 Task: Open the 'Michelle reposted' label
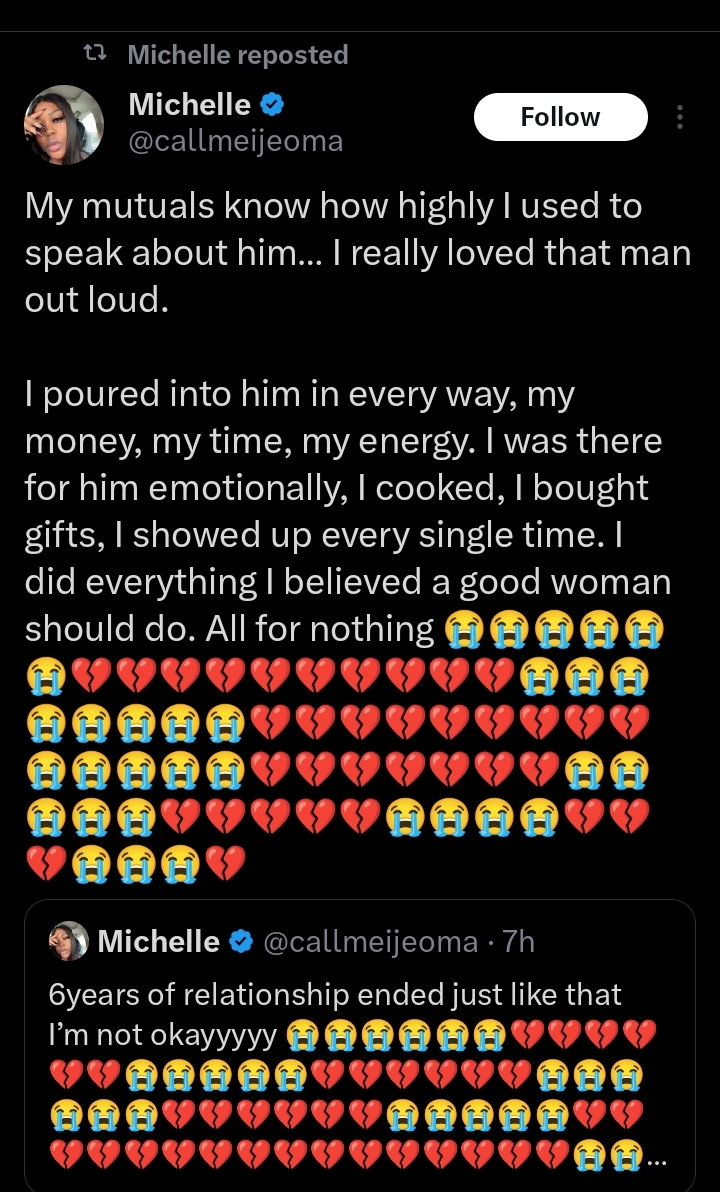238,55
